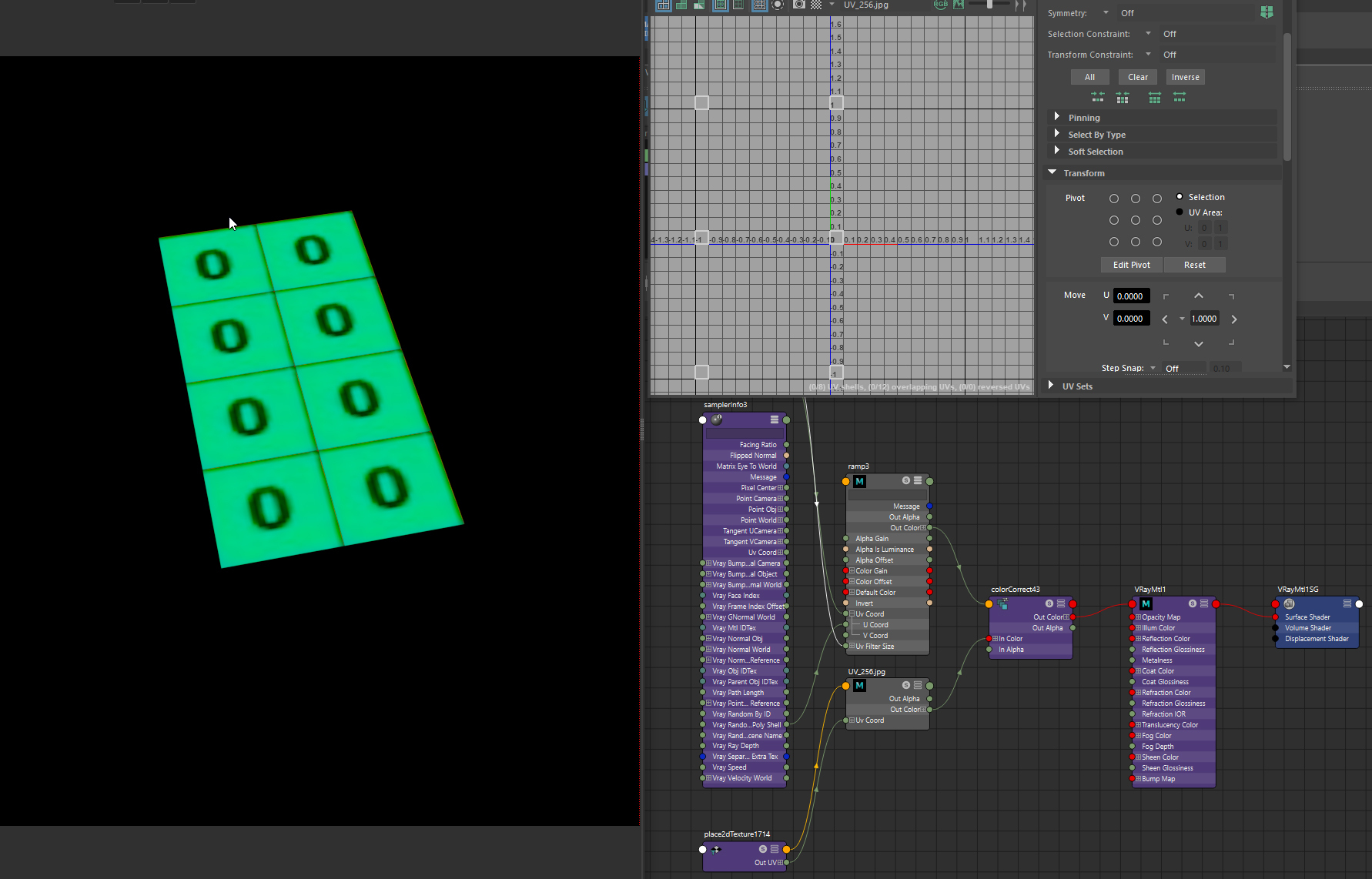Open the Transform Constraint dropdown arrow
Image resolution: width=1372 pixels, height=879 pixels.
click(1148, 54)
